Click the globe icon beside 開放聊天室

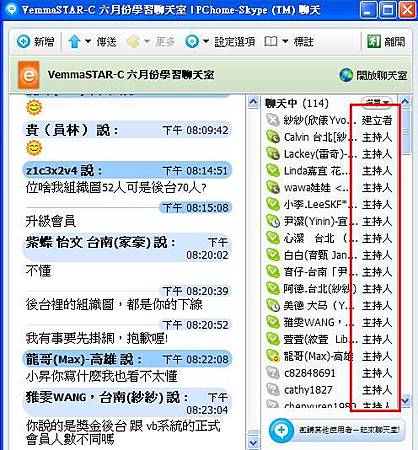click(x=346, y=75)
